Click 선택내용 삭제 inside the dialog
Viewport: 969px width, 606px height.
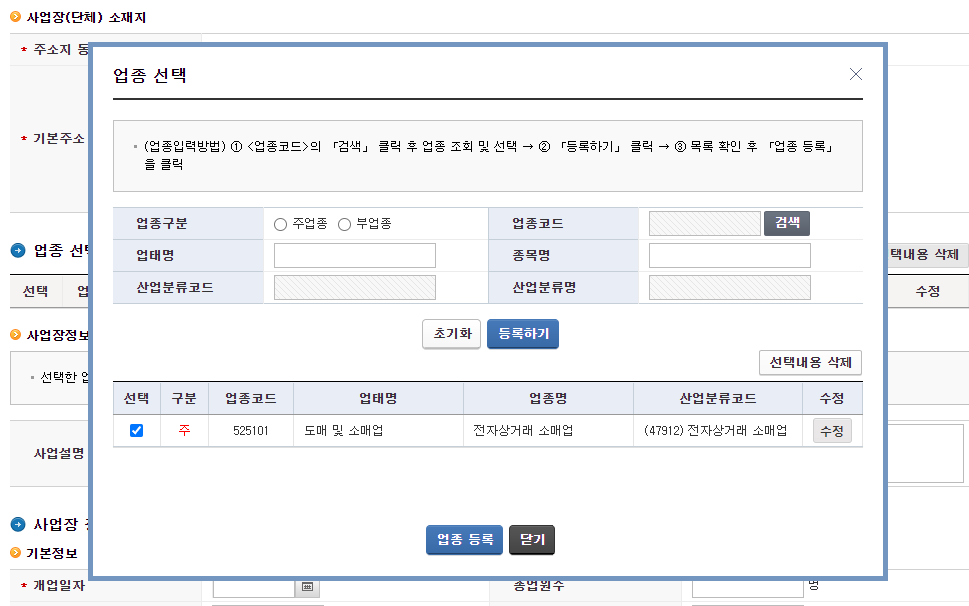(810, 363)
